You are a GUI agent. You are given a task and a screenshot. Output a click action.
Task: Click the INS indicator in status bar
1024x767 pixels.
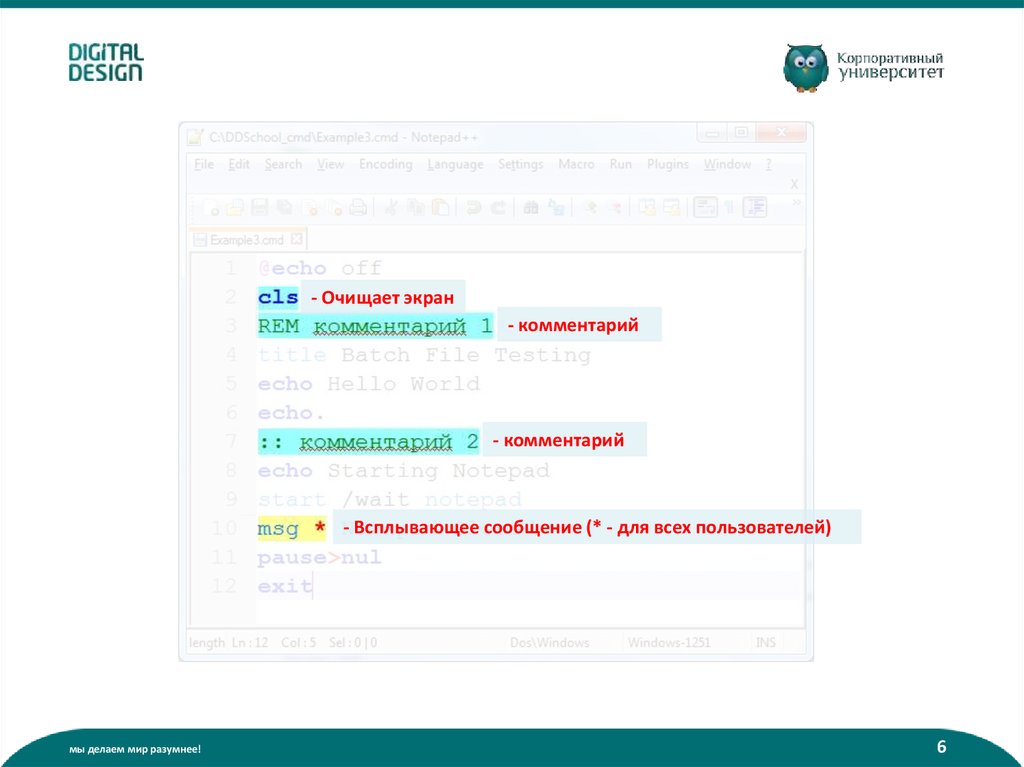(x=765, y=643)
